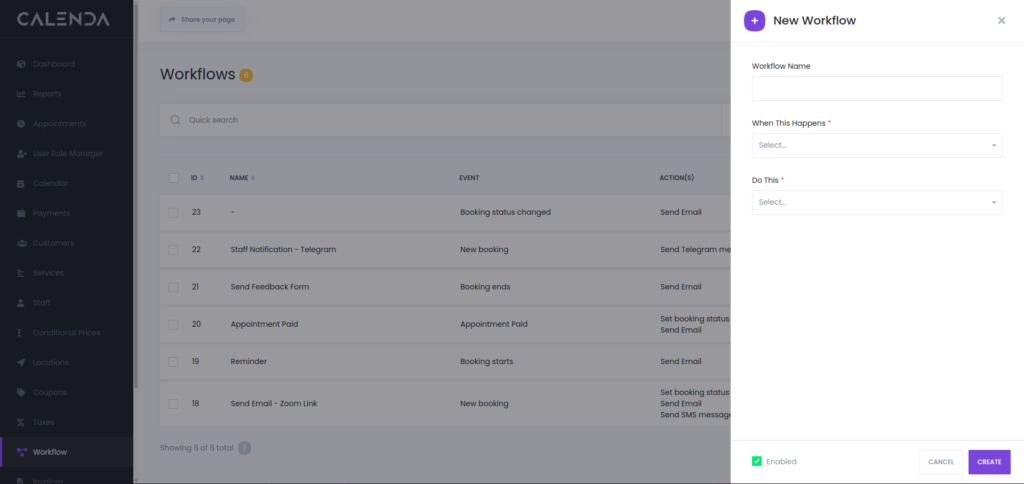The width and height of the screenshot is (1024, 484).
Task: Click the Coupons tag icon
Action: click(21, 393)
